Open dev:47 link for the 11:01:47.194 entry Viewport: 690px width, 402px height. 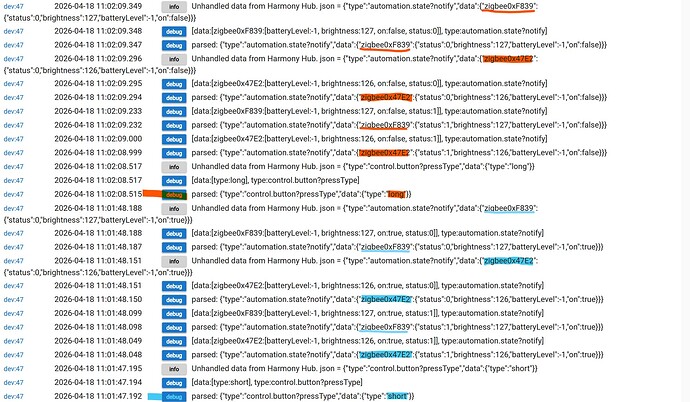pyautogui.click(x=14, y=383)
